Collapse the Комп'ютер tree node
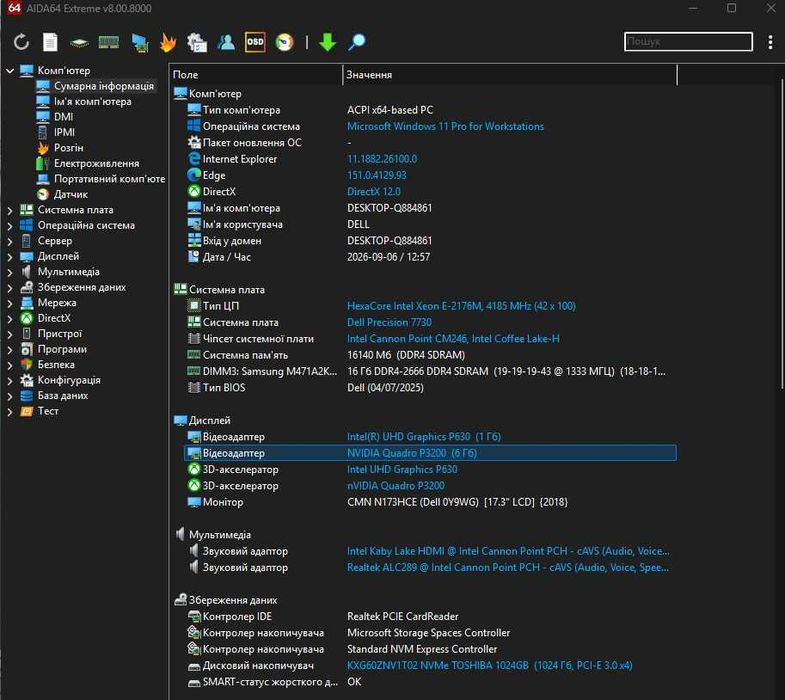Image resolution: width=785 pixels, height=700 pixels. 10,71
